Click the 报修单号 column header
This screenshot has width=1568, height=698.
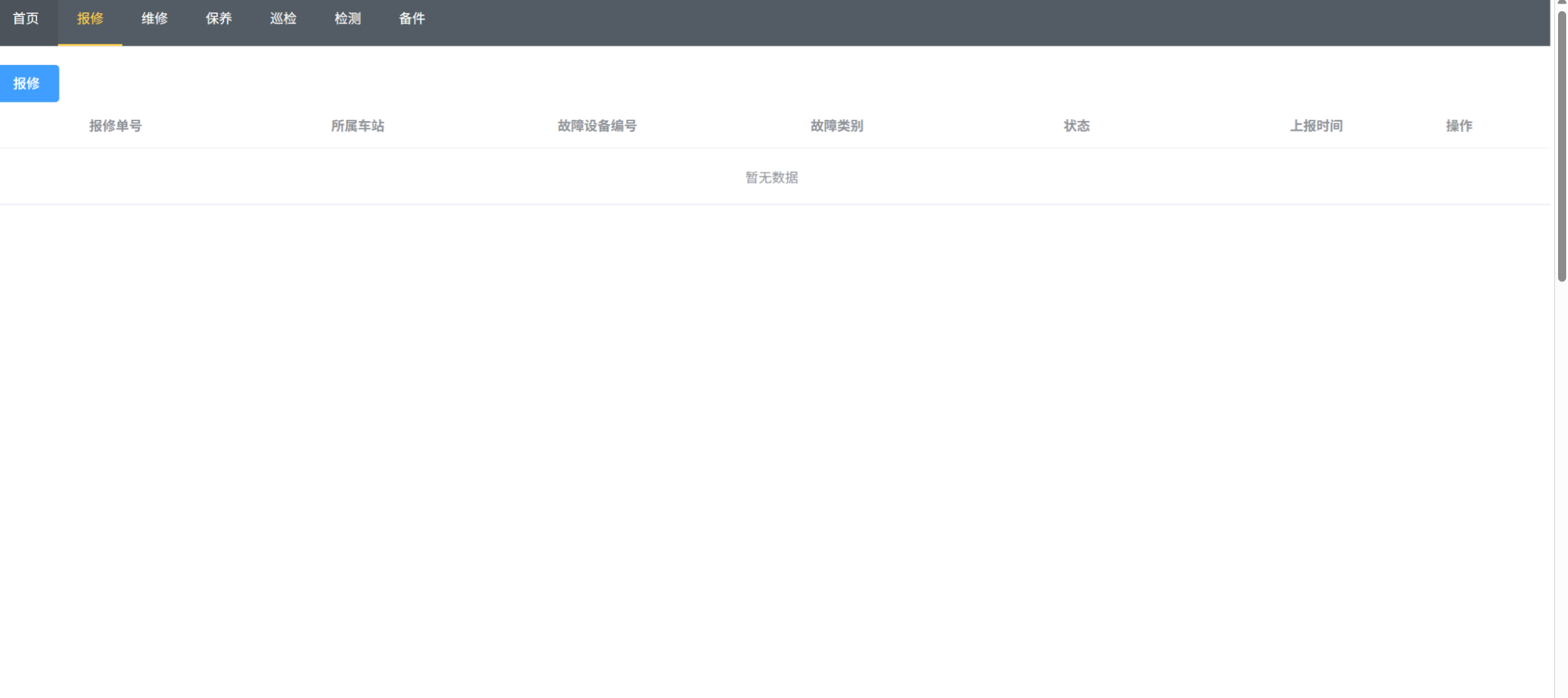(115, 126)
